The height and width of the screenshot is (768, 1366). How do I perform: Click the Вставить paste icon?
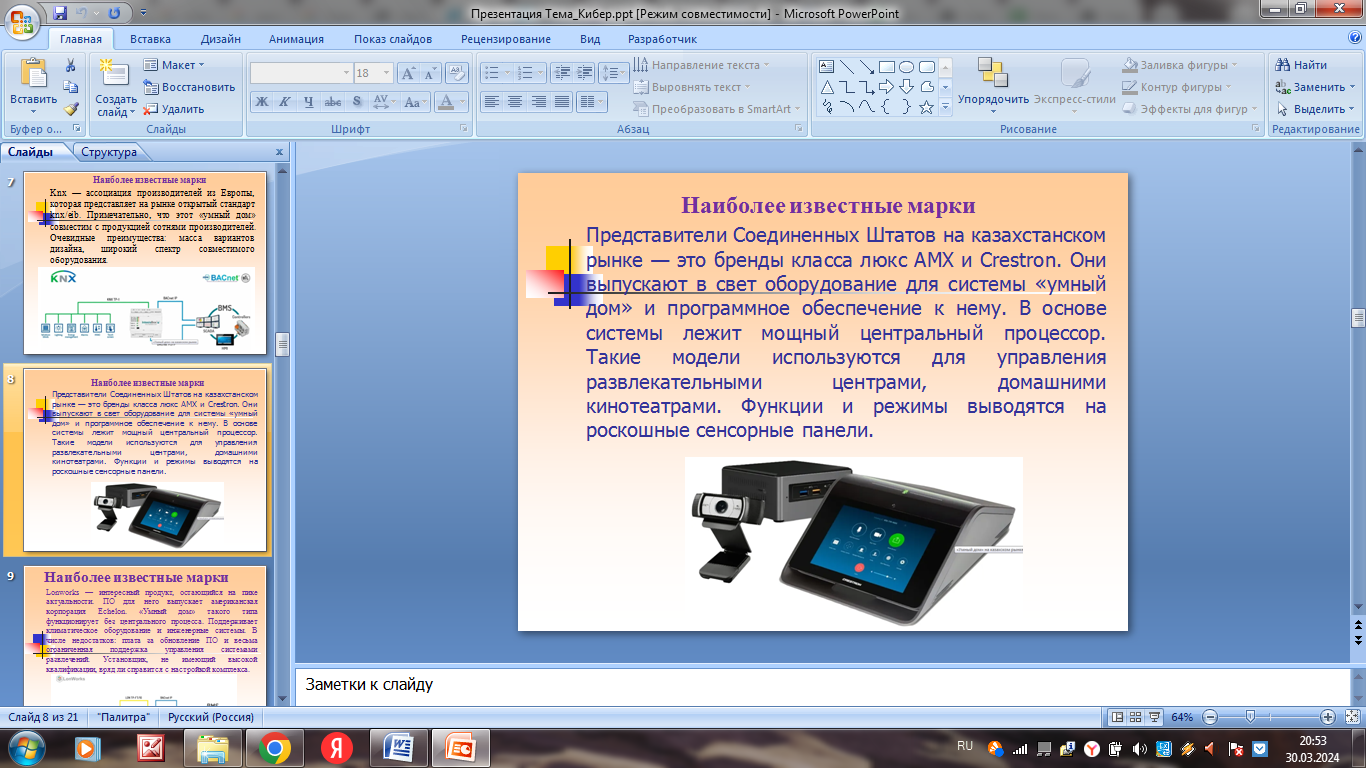point(33,75)
